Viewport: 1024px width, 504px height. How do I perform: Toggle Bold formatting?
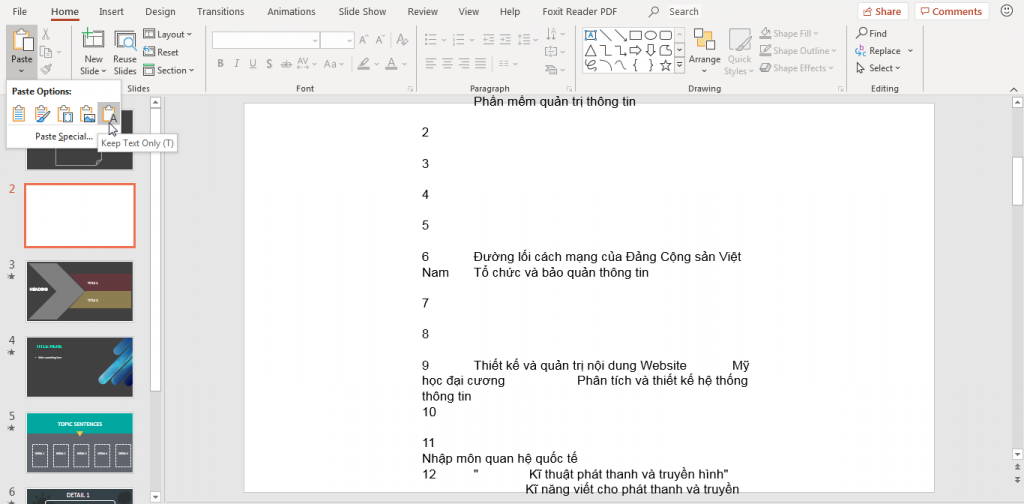tap(221, 64)
